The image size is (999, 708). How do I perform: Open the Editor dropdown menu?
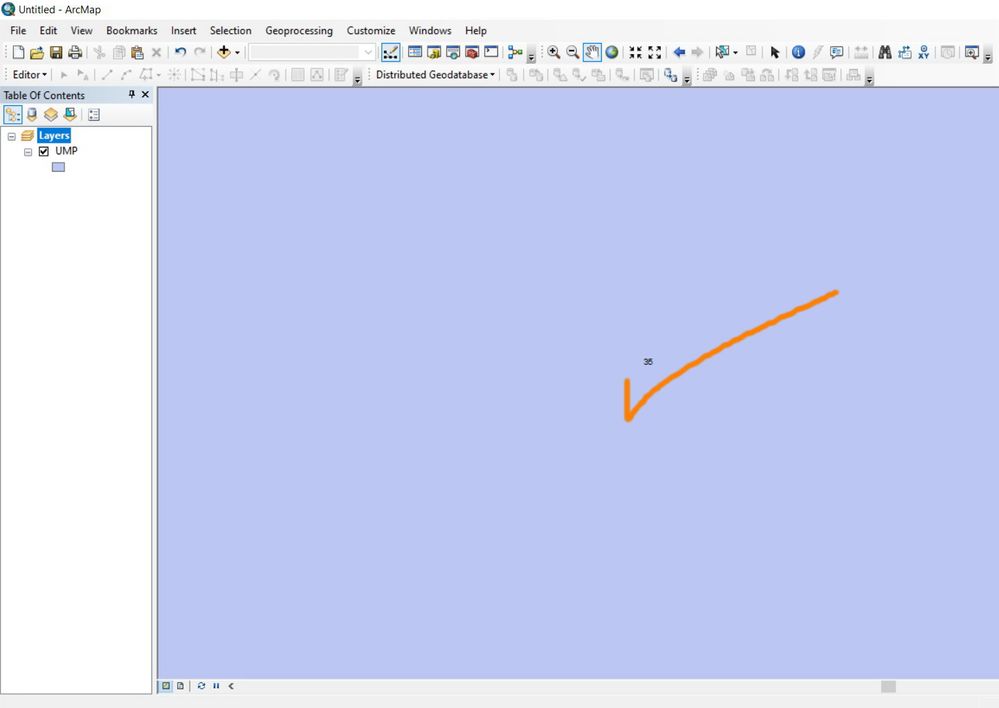(x=29, y=75)
